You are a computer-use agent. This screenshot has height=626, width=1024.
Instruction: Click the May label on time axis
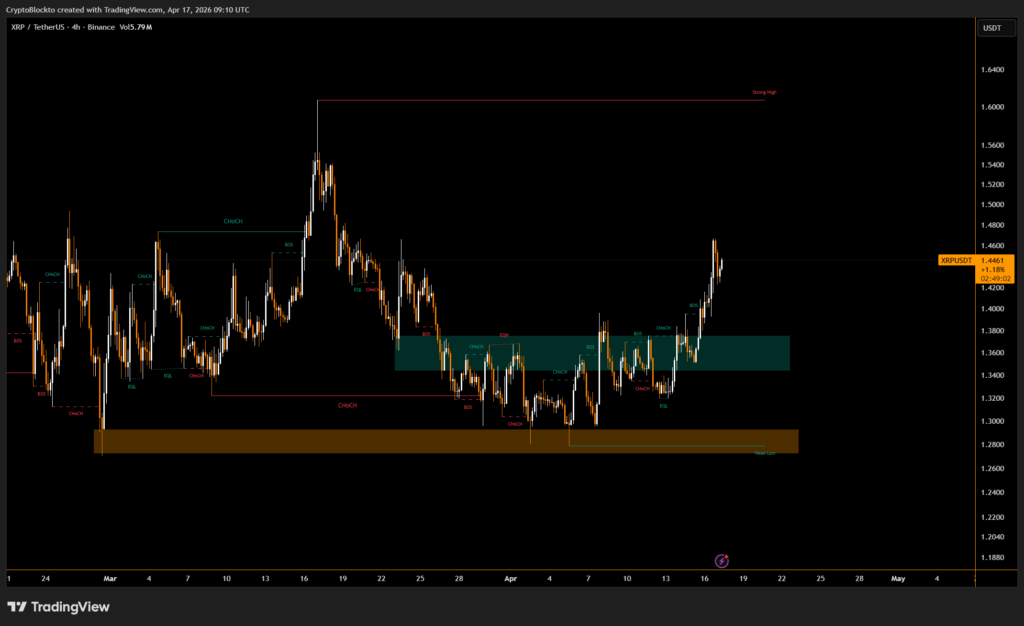tap(897, 578)
